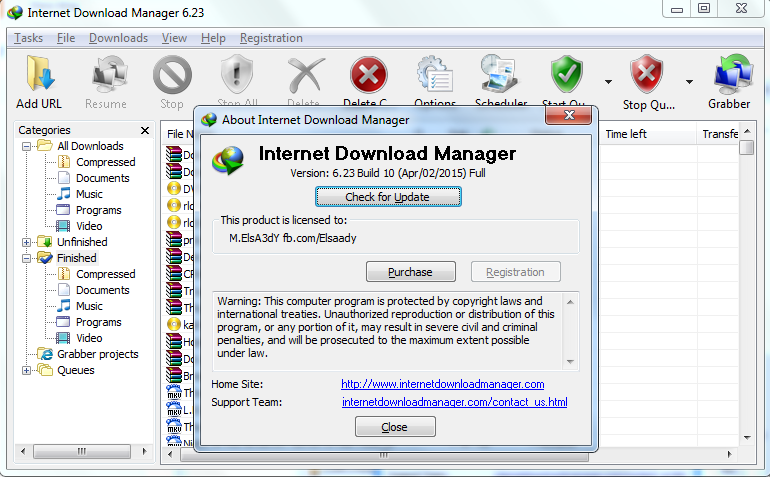Click the Start Queue green shield icon
The width and height of the screenshot is (770, 477).
pyautogui.click(x=567, y=74)
